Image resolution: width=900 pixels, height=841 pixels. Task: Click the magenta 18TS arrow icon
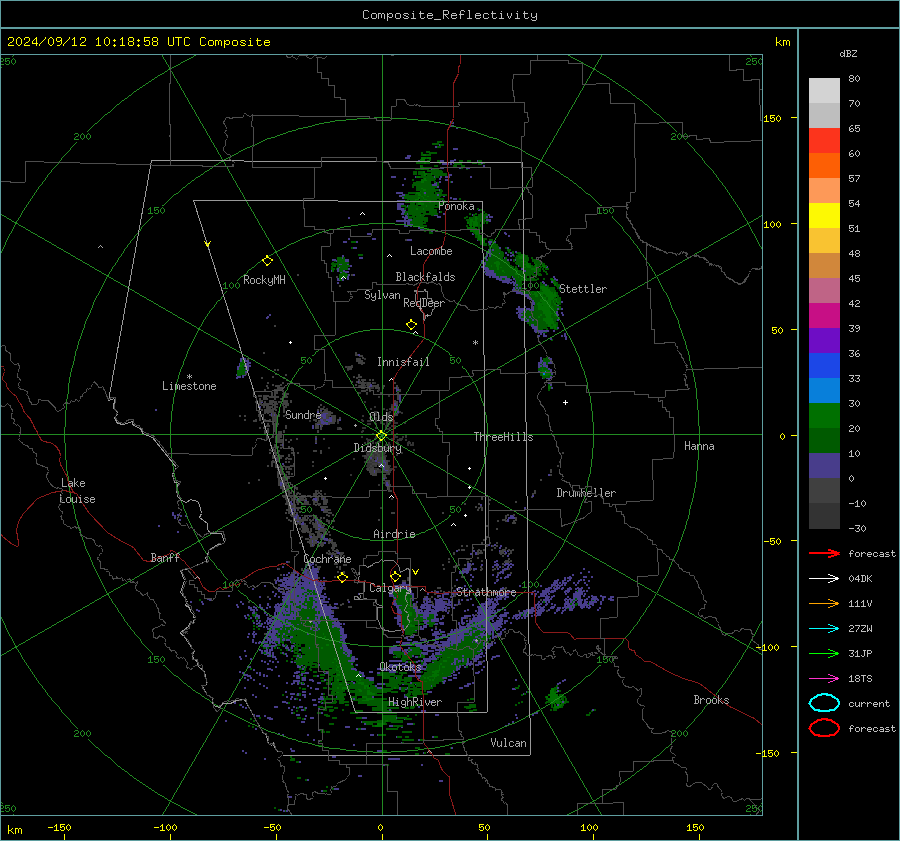[824, 679]
